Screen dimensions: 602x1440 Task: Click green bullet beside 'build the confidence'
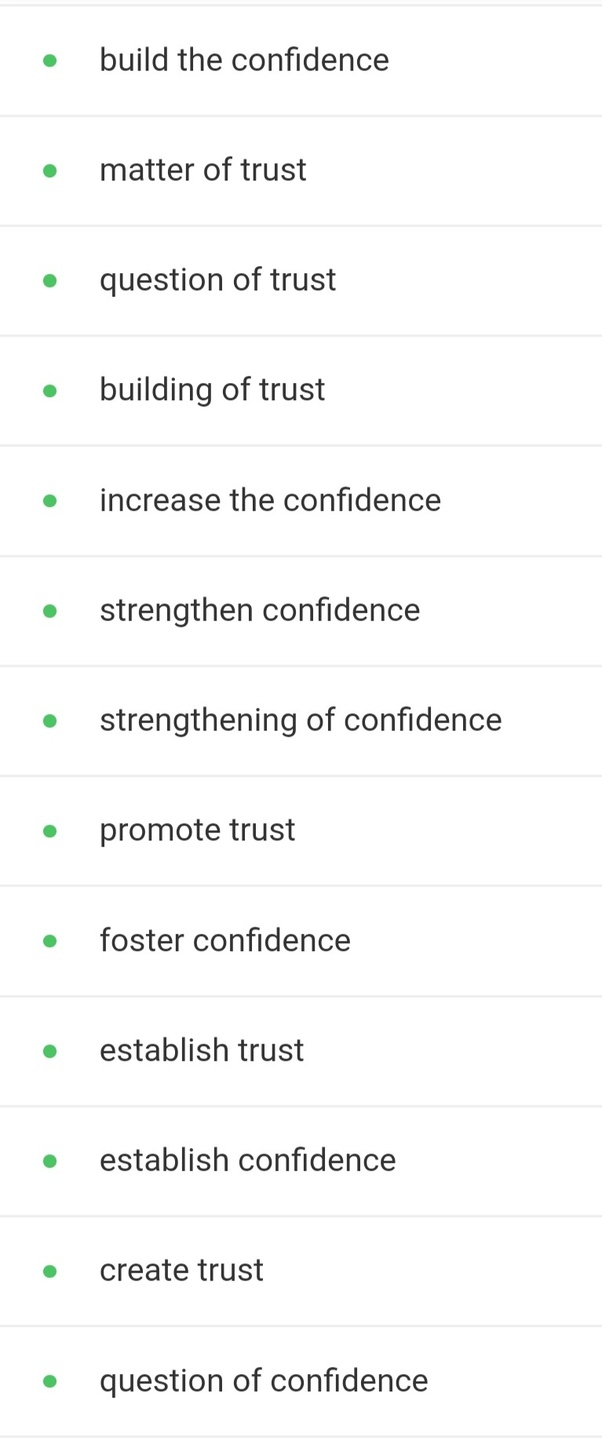(x=50, y=61)
